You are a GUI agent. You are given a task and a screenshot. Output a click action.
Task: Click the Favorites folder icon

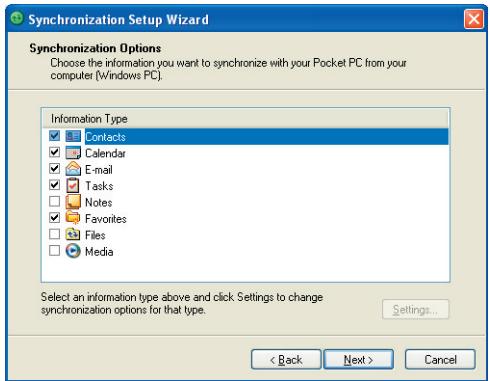click(73, 218)
